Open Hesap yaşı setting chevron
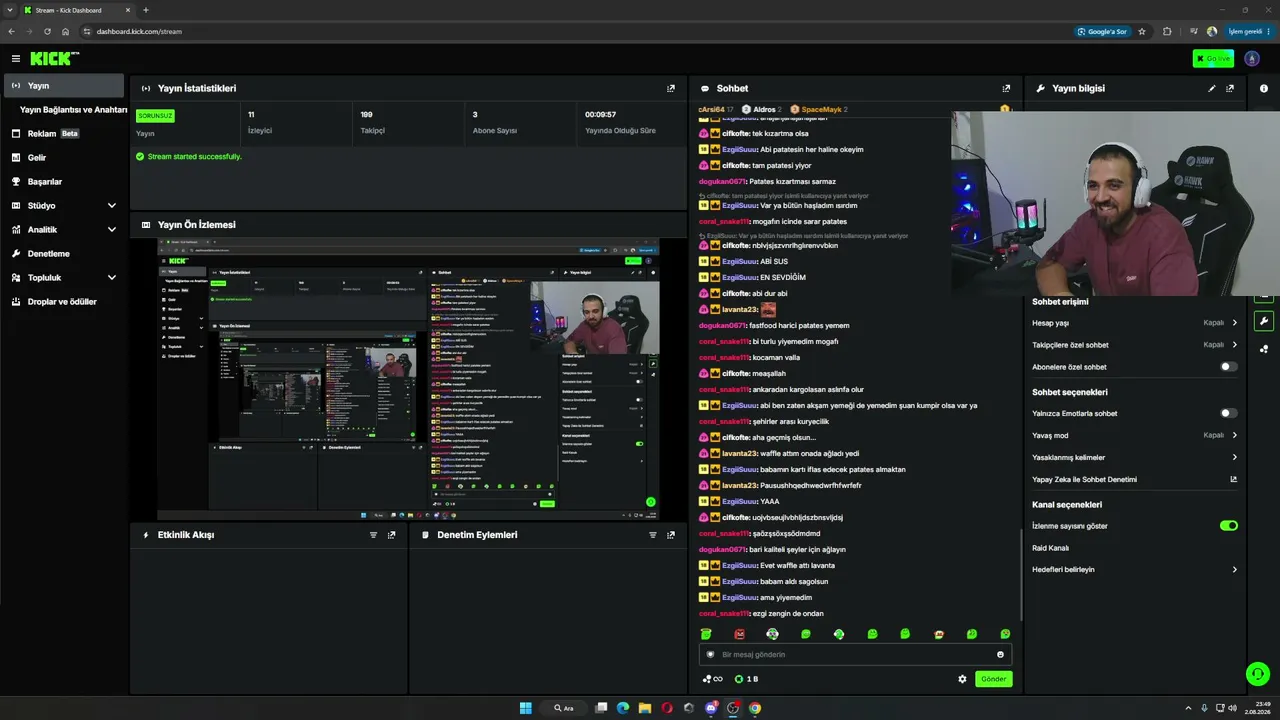This screenshot has width=1280, height=720. [x=1235, y=323]
